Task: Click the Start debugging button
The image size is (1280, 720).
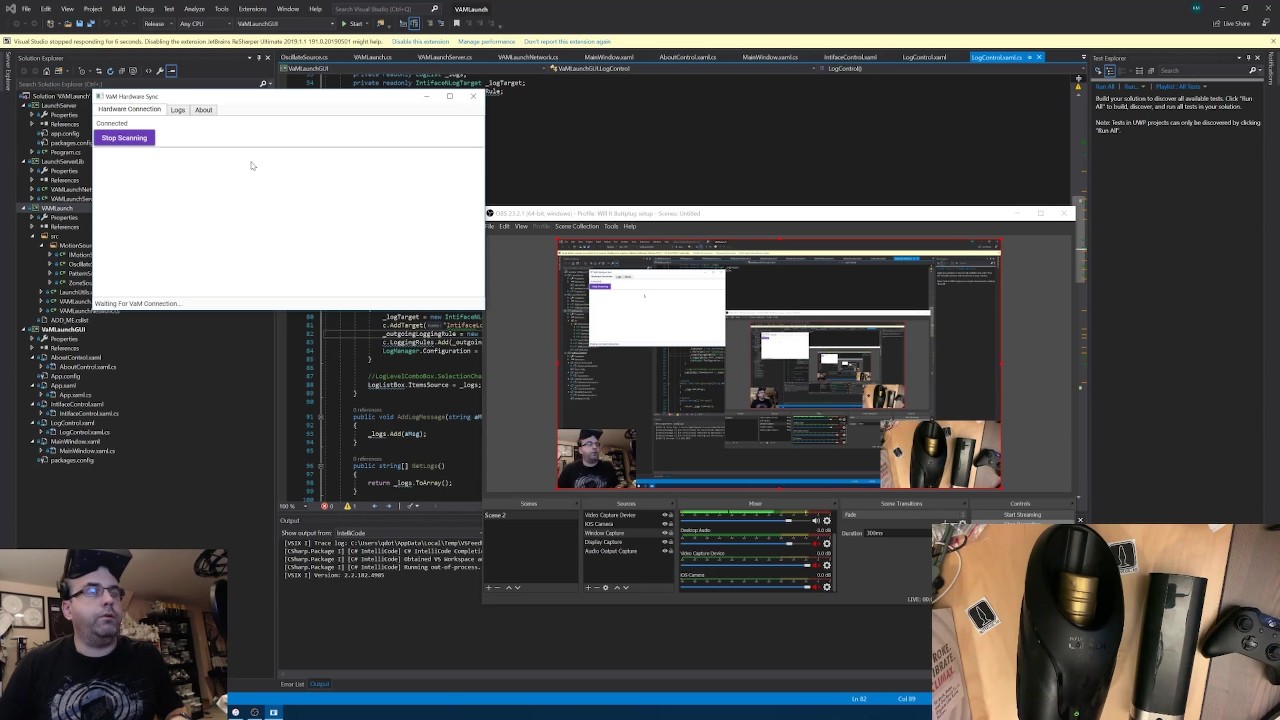Action: (352, 24)
